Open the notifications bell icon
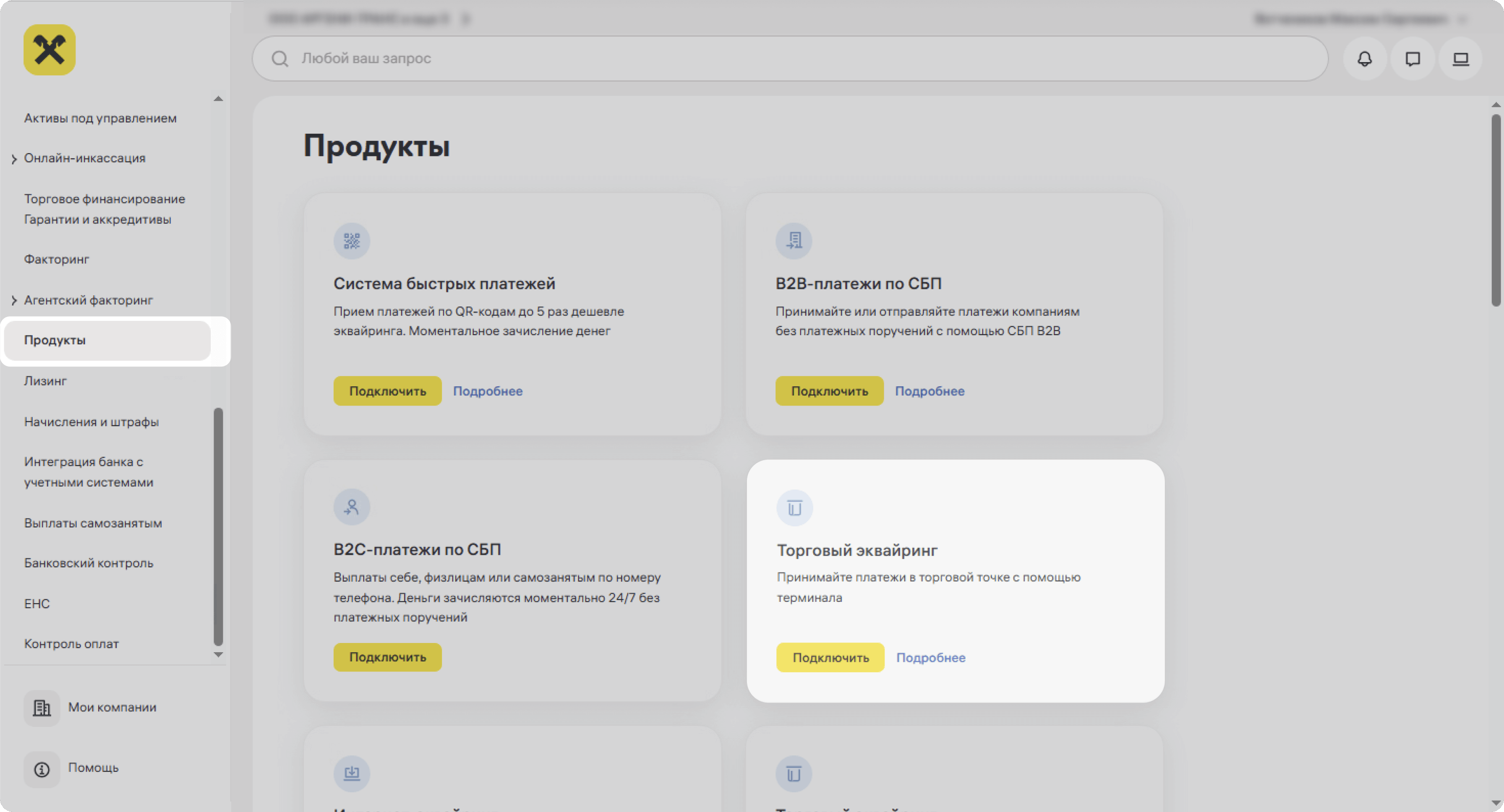Image resolution: width=1504 pixels, height=812 pixels. click(1364, 58)
